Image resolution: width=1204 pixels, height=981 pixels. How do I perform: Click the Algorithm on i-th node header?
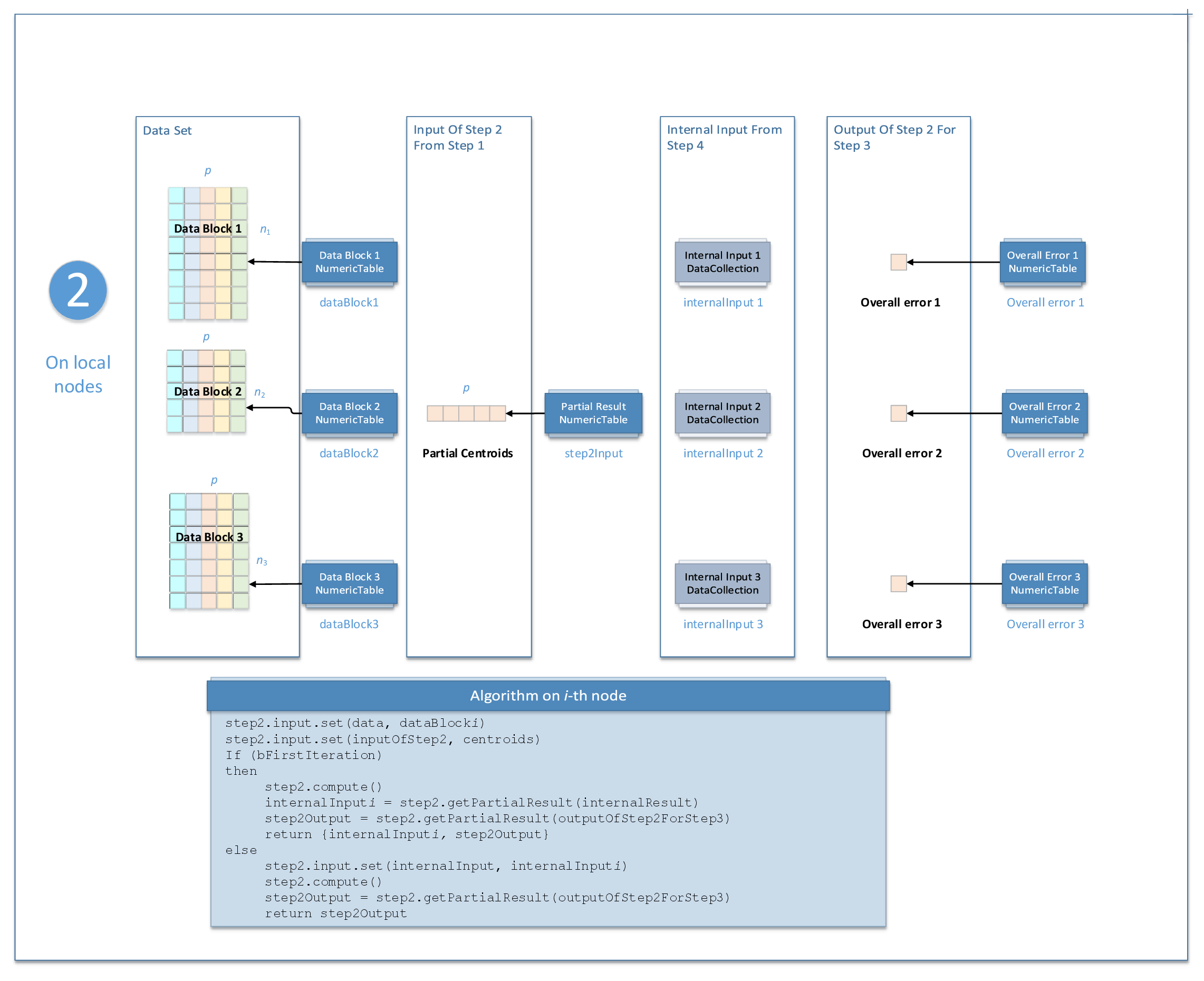tap(547, 695)
